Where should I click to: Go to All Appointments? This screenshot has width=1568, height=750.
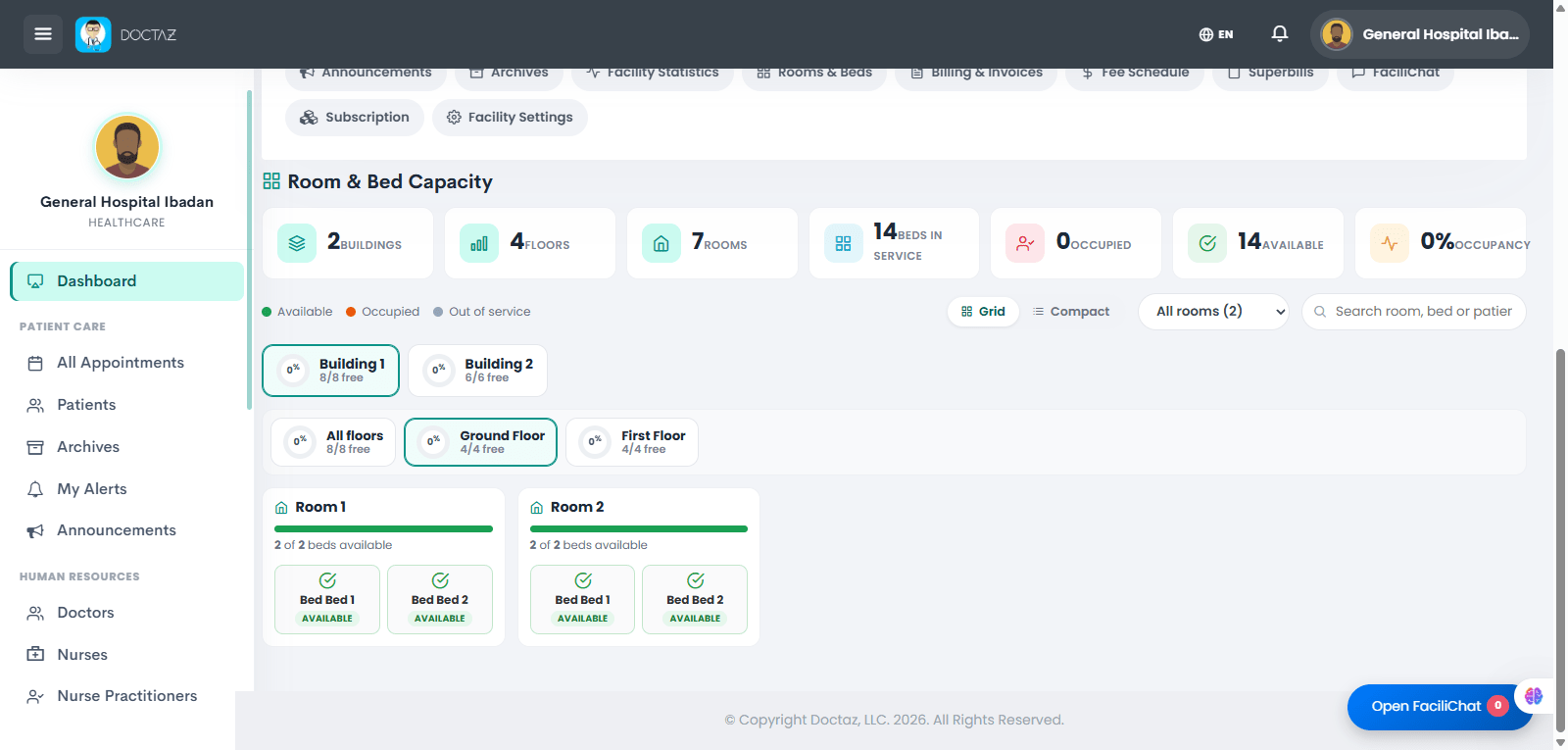tap(121, 363)
